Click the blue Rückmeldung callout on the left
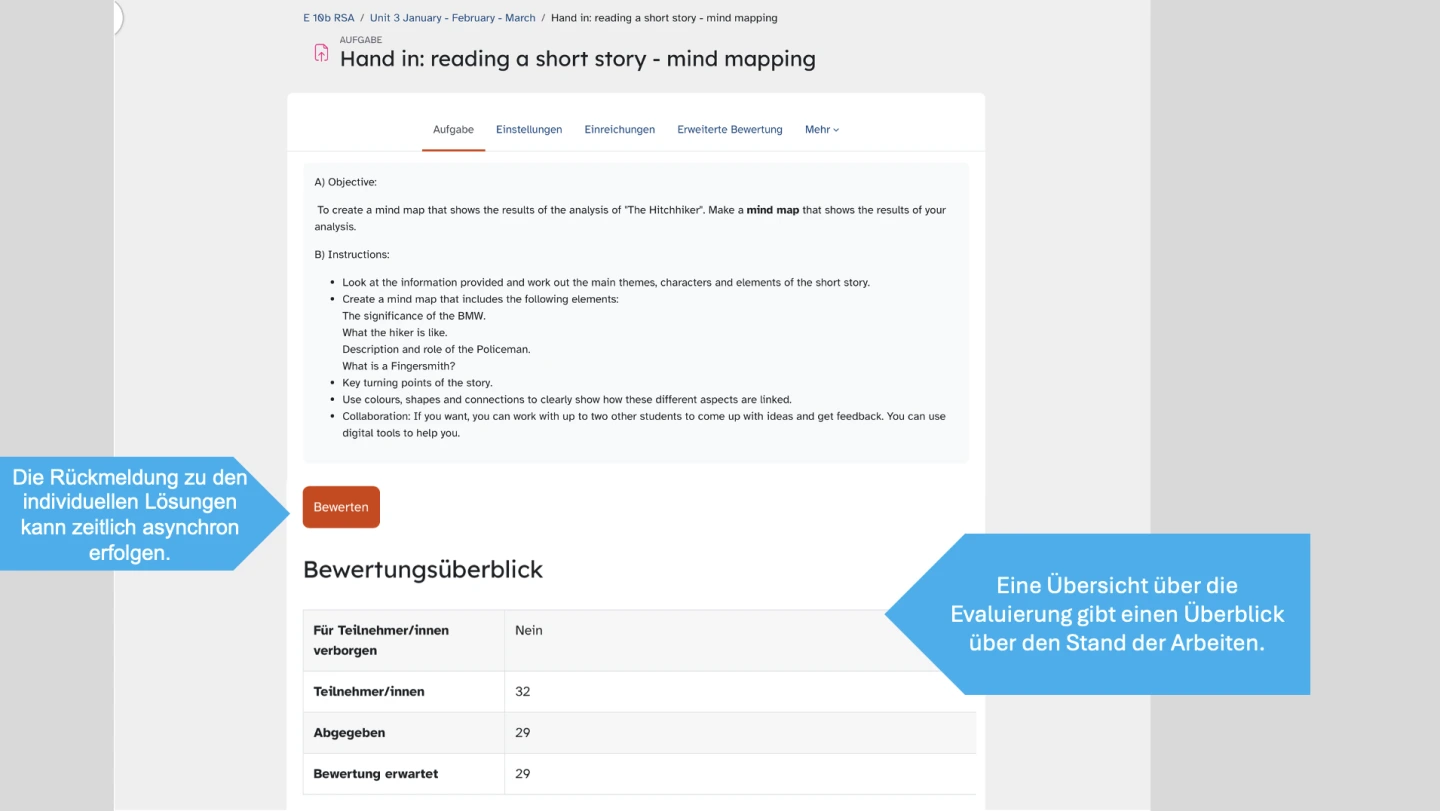 click(x=130, y=515)
